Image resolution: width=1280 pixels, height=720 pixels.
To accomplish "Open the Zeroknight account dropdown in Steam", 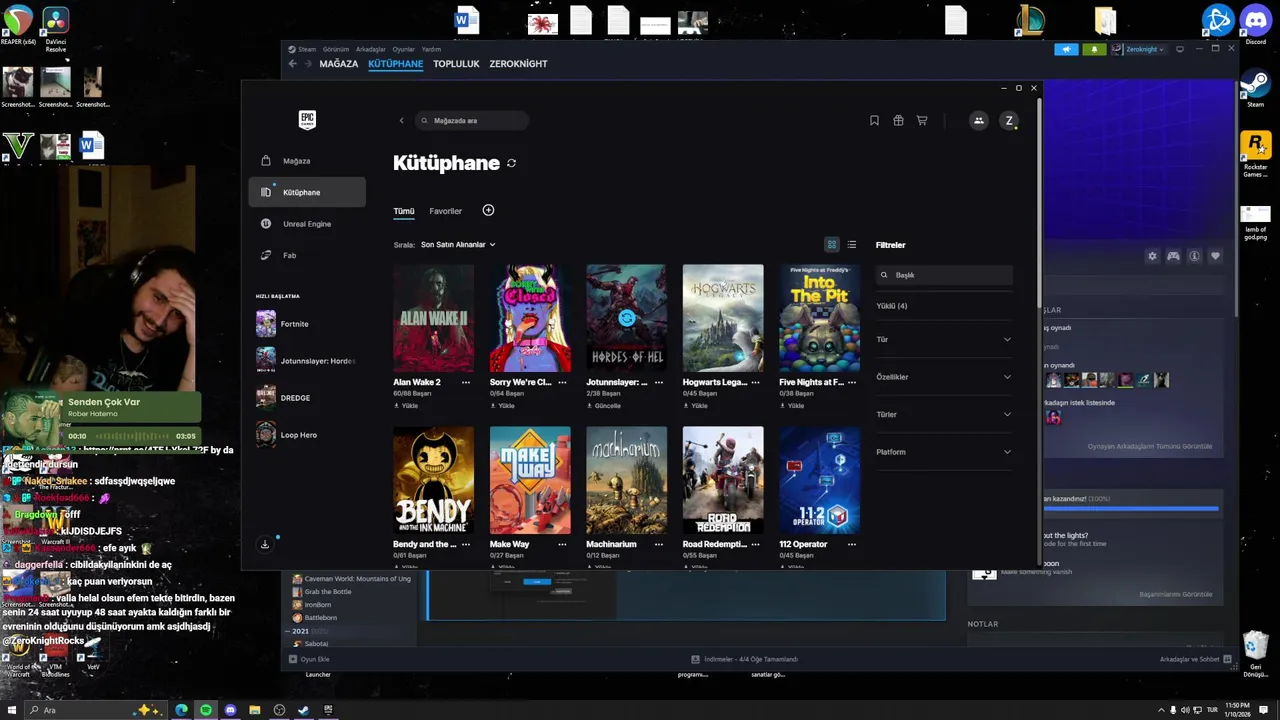I will (x=1139, y=49).
